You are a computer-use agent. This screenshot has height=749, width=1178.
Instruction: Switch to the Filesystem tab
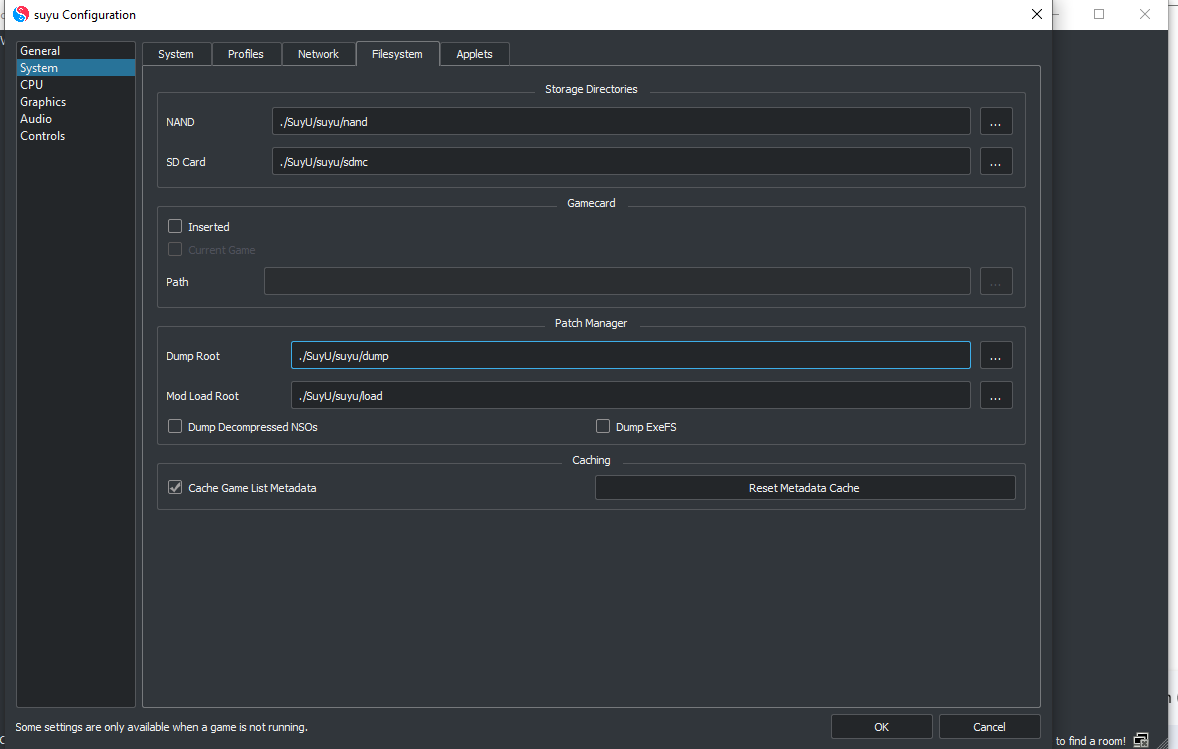[x=397, y=54]
